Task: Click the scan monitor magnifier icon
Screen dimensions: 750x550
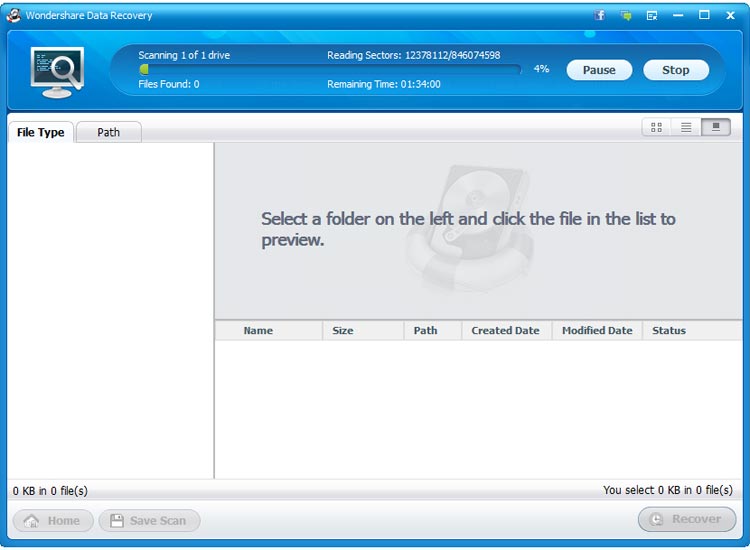Action: [57, 72]
